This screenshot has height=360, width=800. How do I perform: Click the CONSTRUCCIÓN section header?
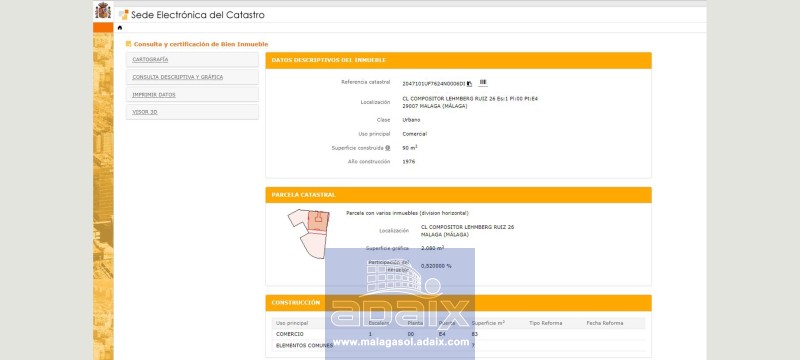pos(458,303)
